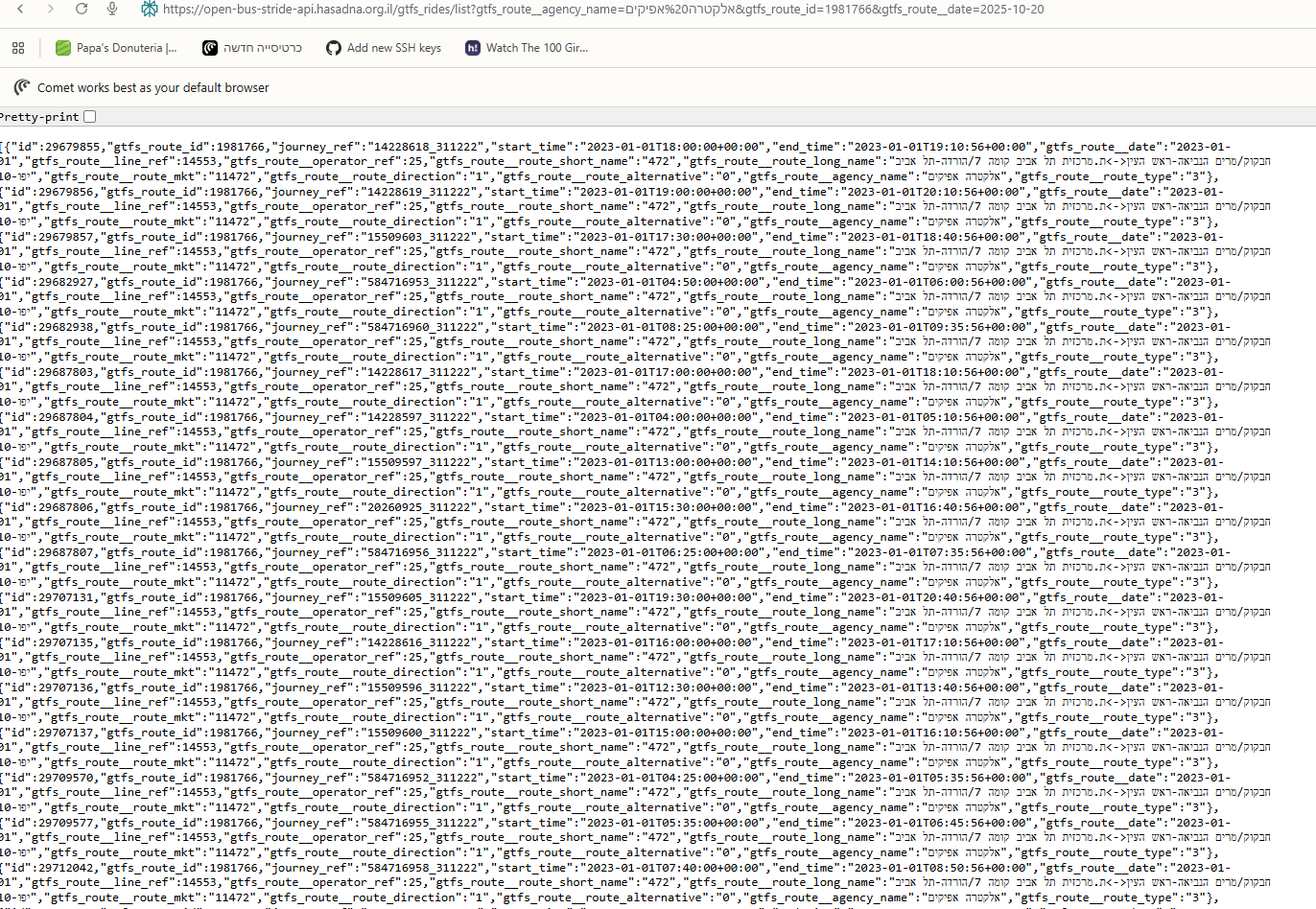
Task: Open the apps grid in bookmarks bar
Action: coord(18,48)
